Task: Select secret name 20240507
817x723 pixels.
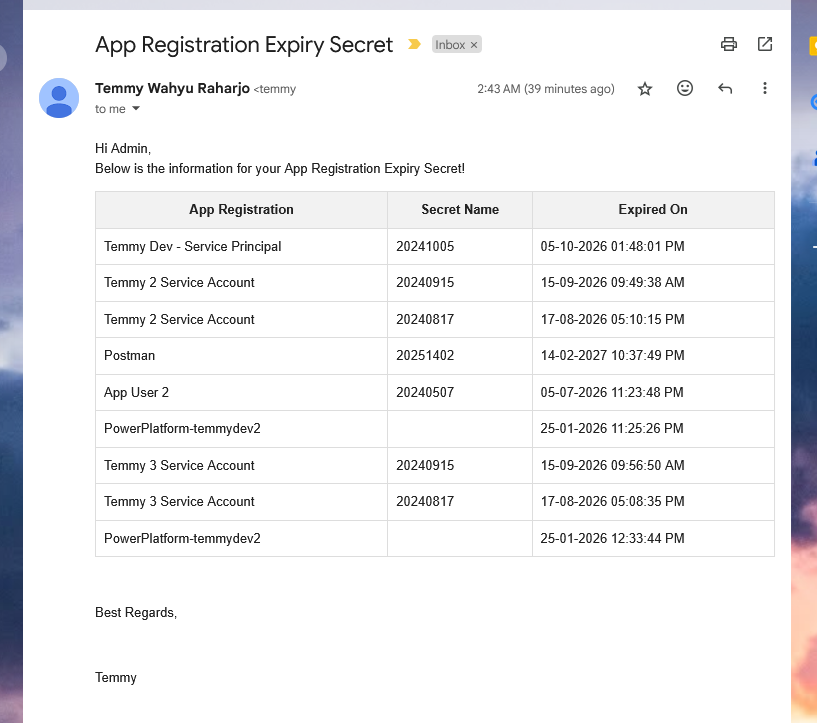Action: click(425, 392)
